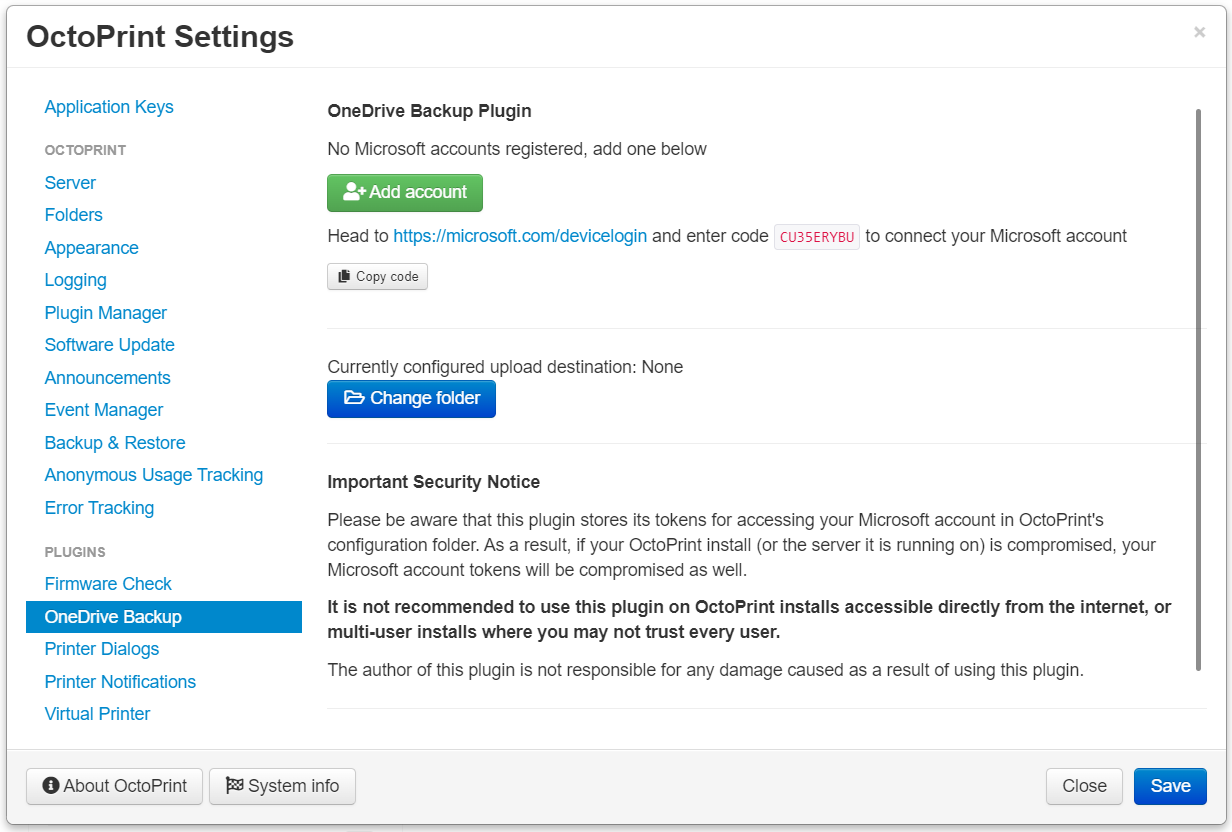This screenshot has height=832, width=1232.
Task: Save the OctoPrint settings
Action: click(x=1170, y=786)
